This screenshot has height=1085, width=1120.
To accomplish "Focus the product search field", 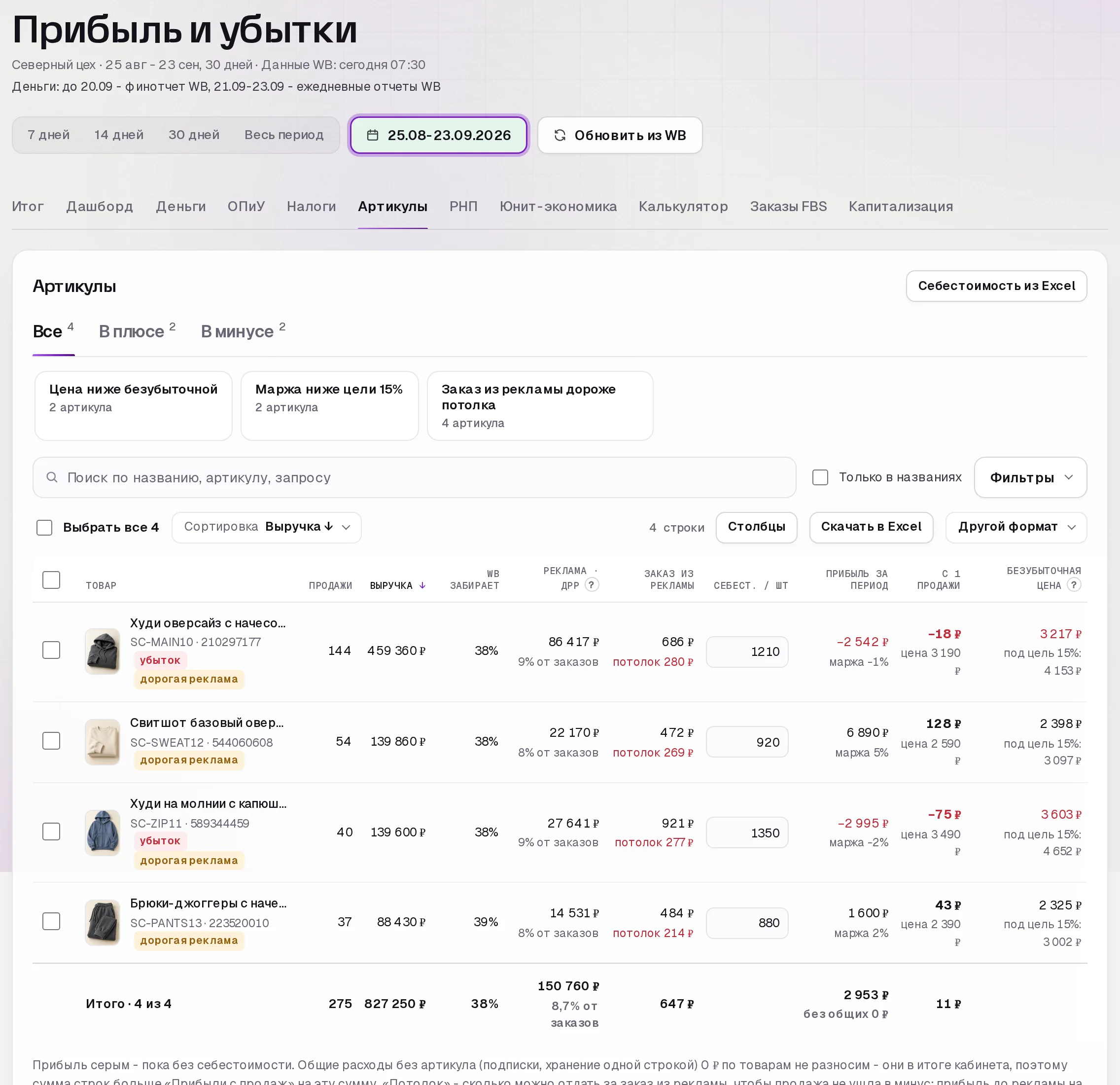I will [414, 477].
